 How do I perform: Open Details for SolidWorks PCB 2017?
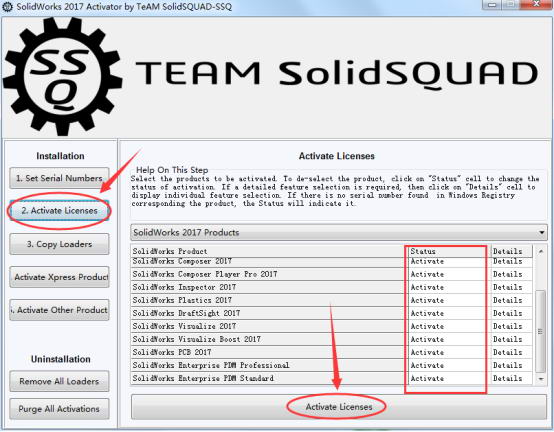tap(511, 353)
